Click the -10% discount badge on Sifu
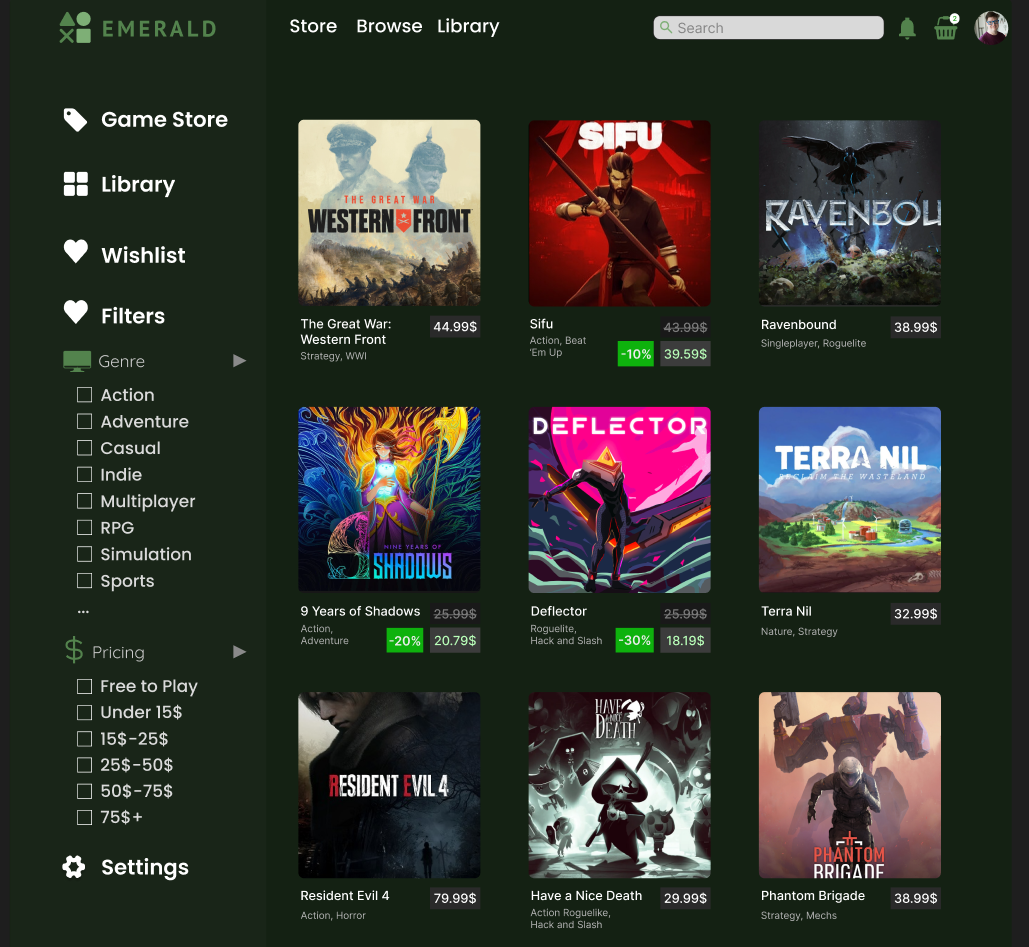The image size is (1029, 947). tap(636, 354)
